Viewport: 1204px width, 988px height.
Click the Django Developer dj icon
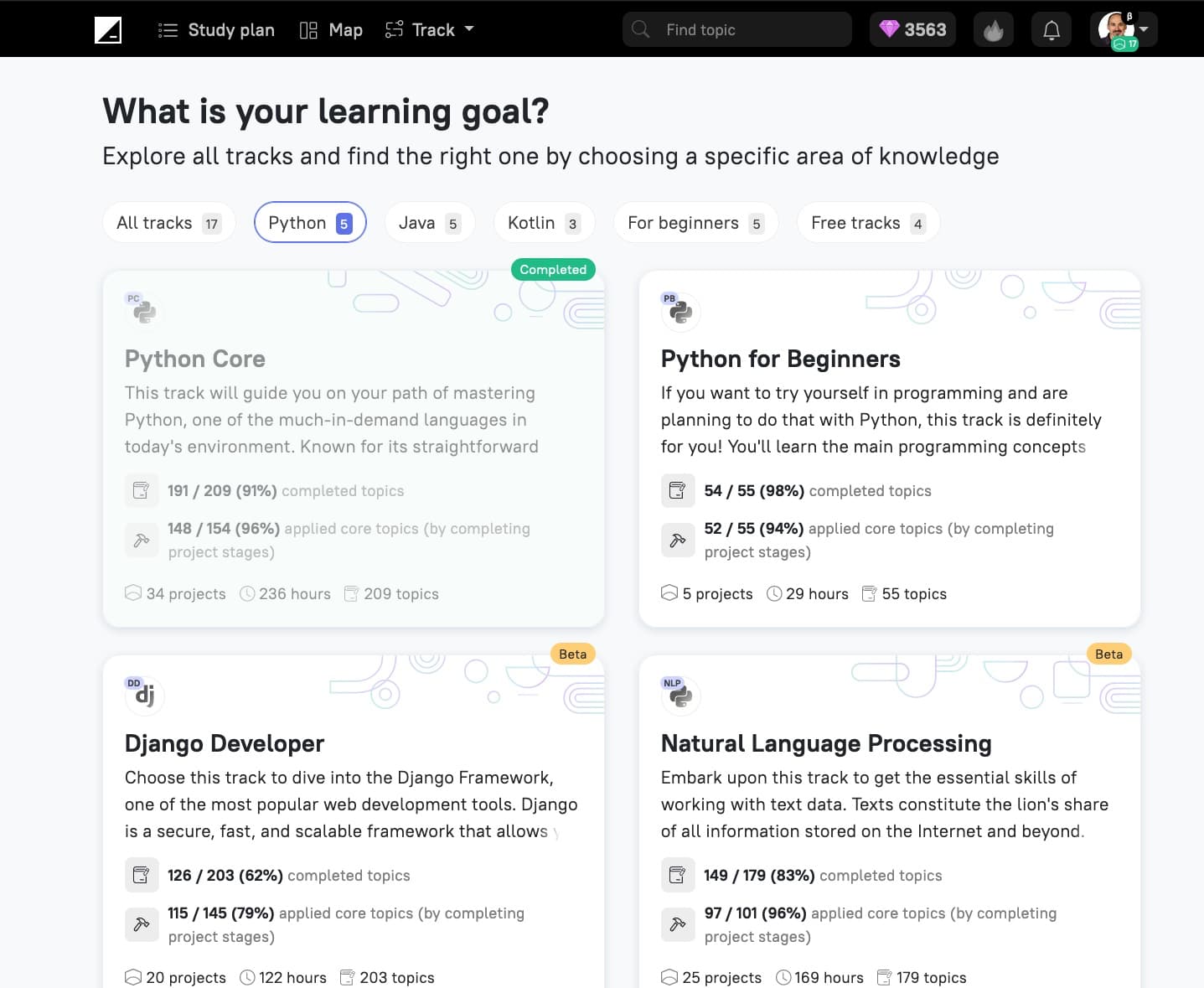144,696
